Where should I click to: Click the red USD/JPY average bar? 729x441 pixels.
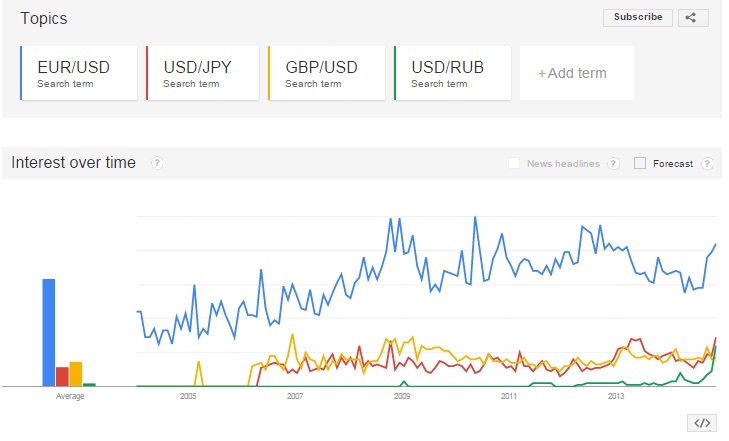click(62, 376)
